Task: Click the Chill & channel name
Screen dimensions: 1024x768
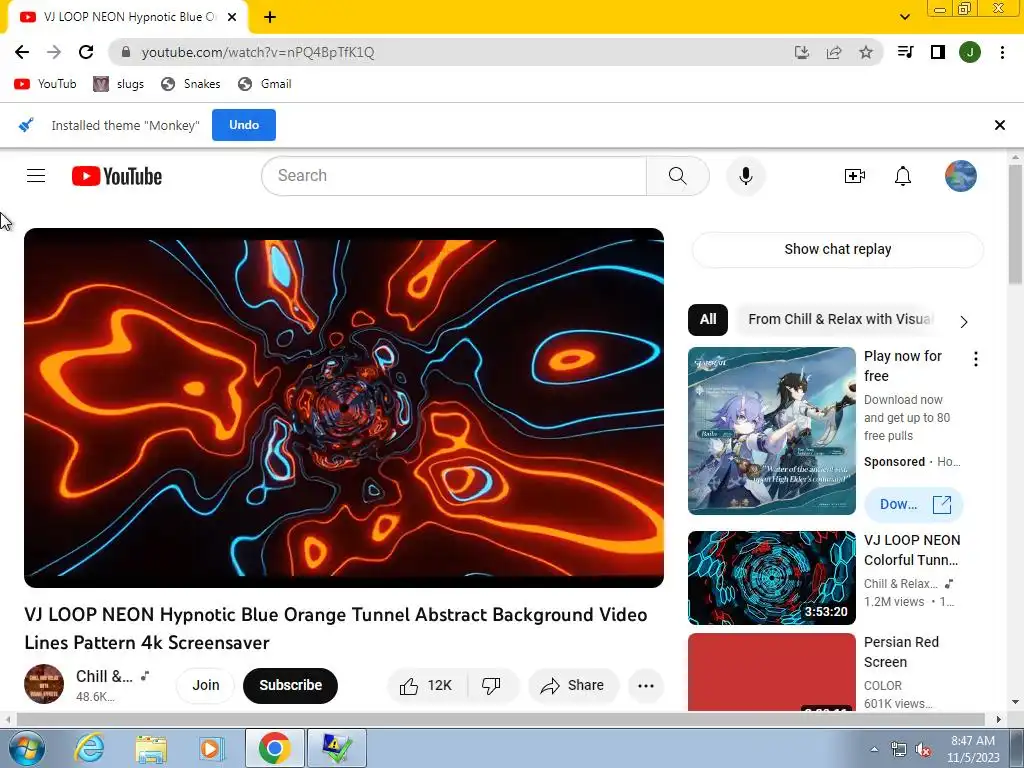Action: 104,677
